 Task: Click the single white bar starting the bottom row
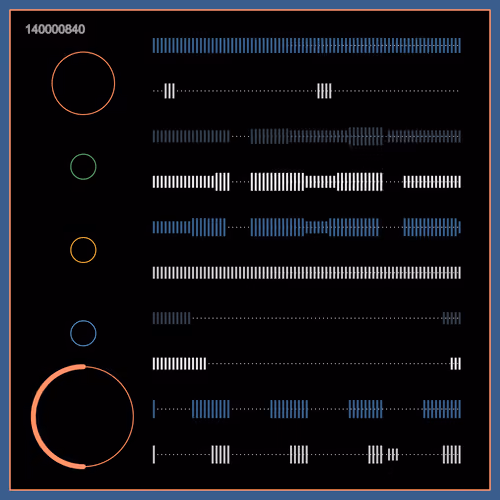coord(154,454)
